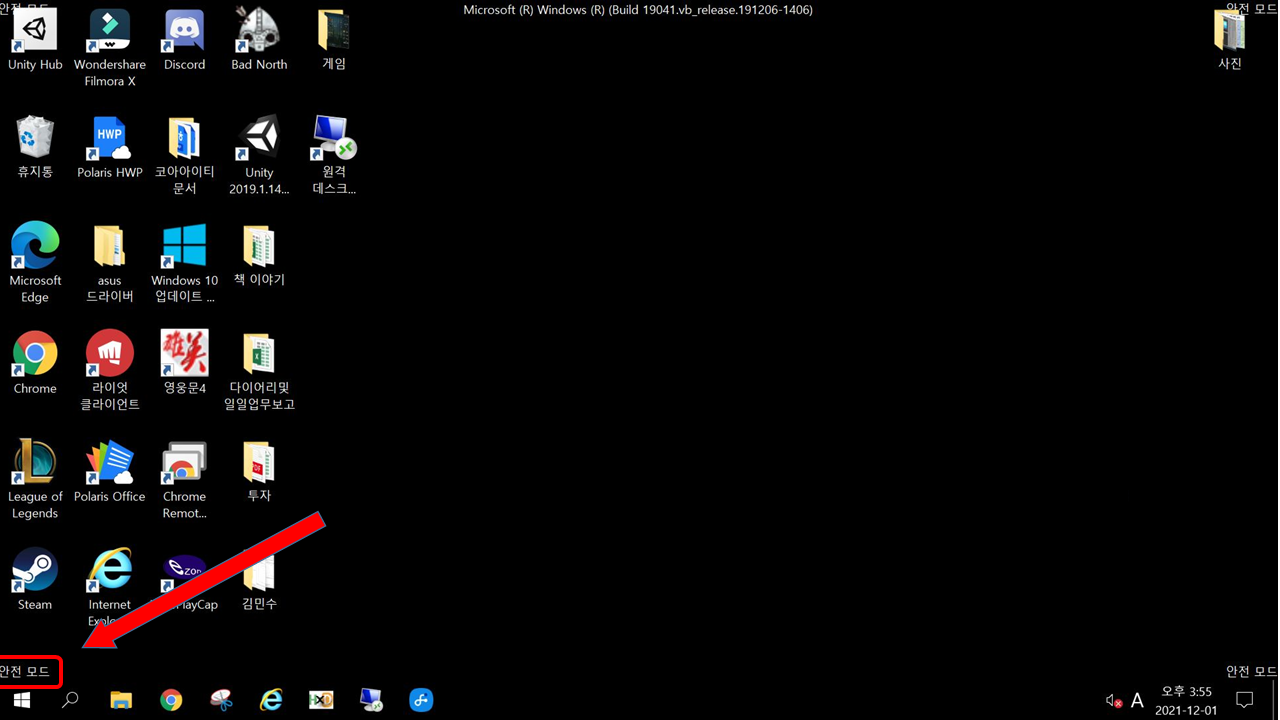Select the 영웅문4 desktop icon
1280x720 pixels.
(x=184, y=364)
